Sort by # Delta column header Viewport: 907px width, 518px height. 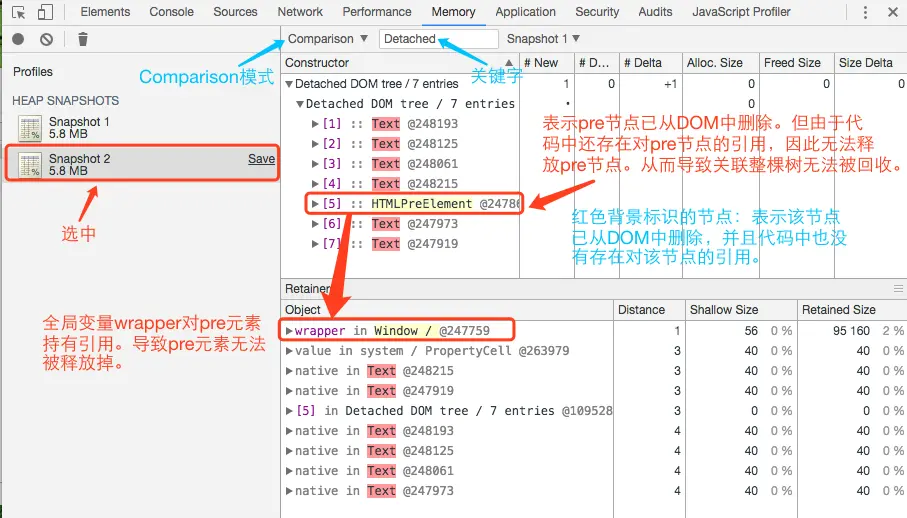pyautogui.click(x=650, y=62)
